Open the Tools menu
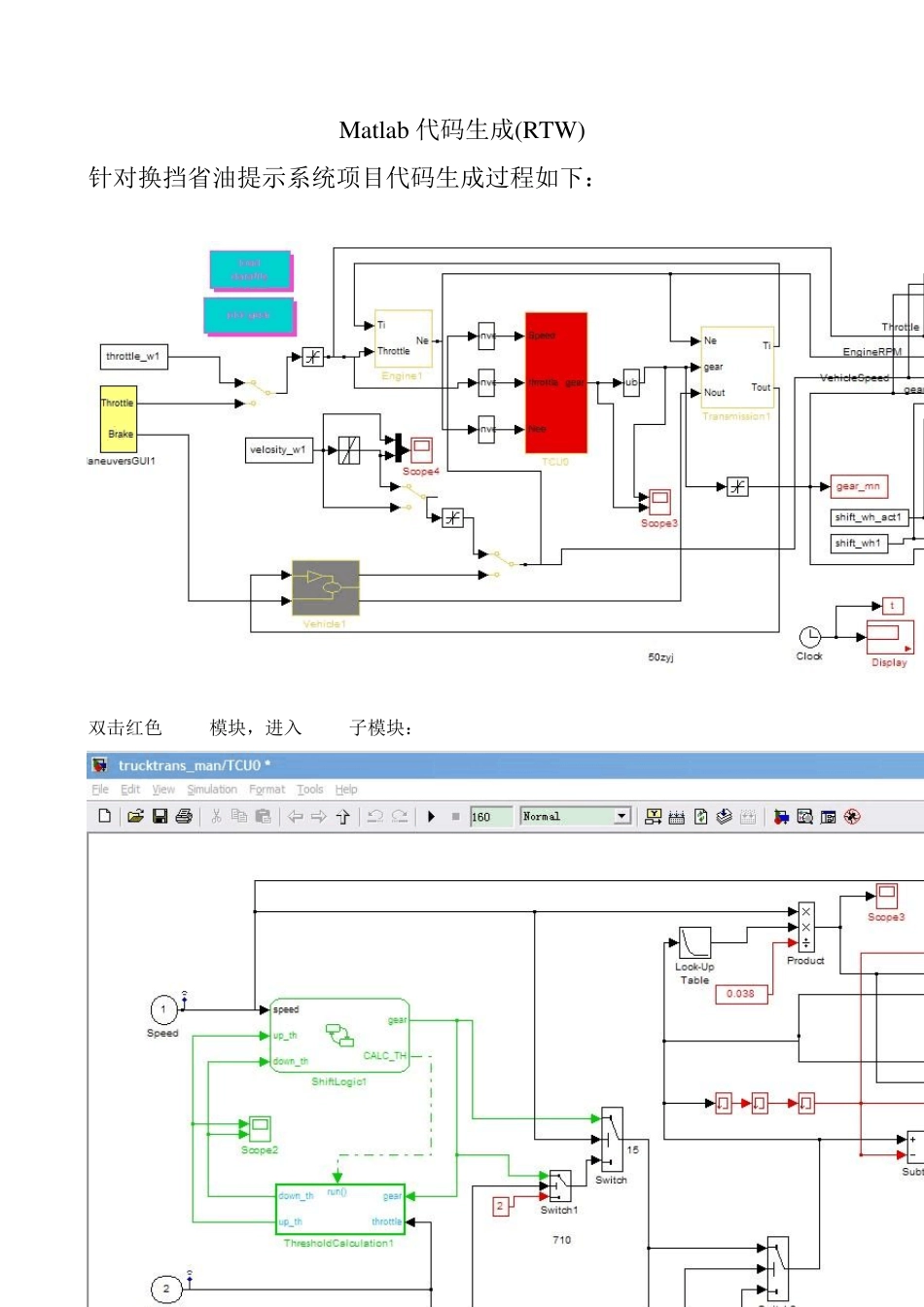924x1307 pixels. [310, 790]
